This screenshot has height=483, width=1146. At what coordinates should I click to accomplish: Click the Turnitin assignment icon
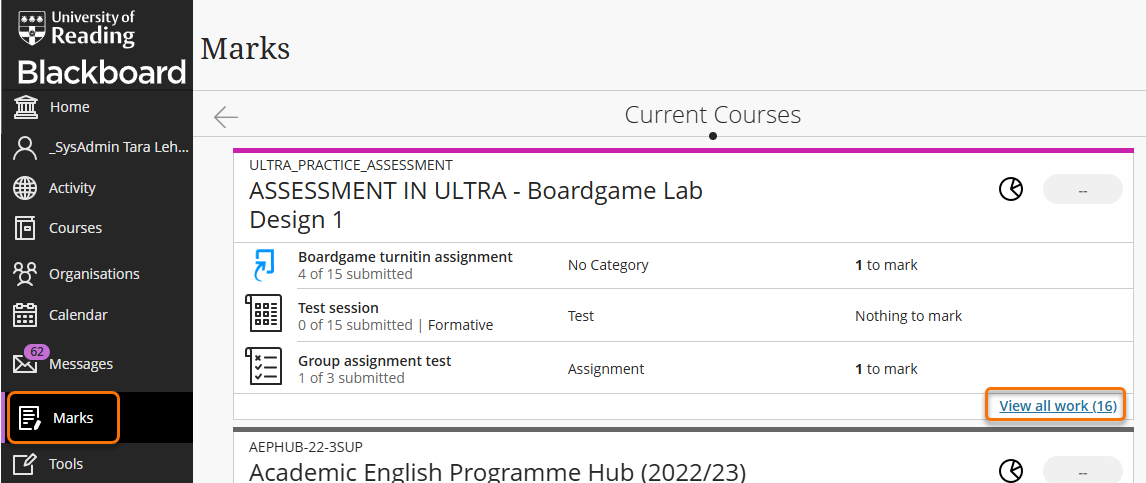[263, 265]
